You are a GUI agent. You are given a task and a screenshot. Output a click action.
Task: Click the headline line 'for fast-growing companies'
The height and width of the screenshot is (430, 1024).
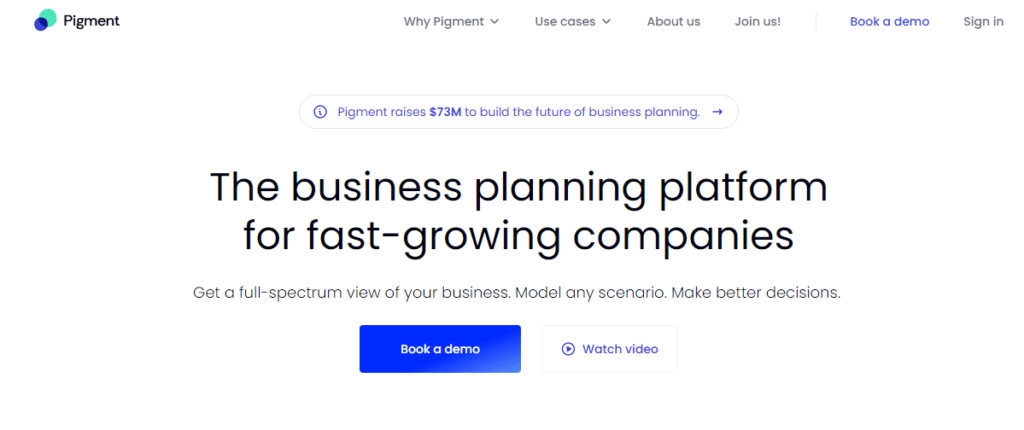point(519,235)
